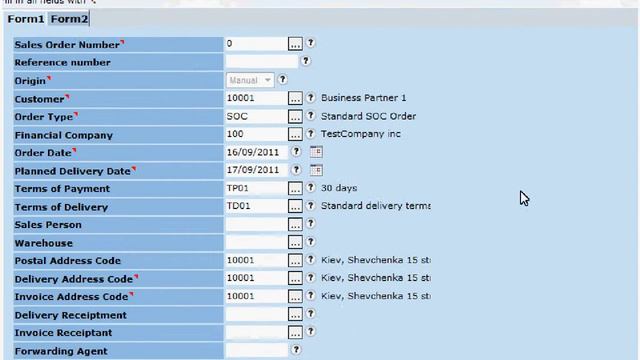The width and height of the screenshot is (640, 360).
Task: Show help for Invoice Address Code
Action: click(x=311, y=296)
